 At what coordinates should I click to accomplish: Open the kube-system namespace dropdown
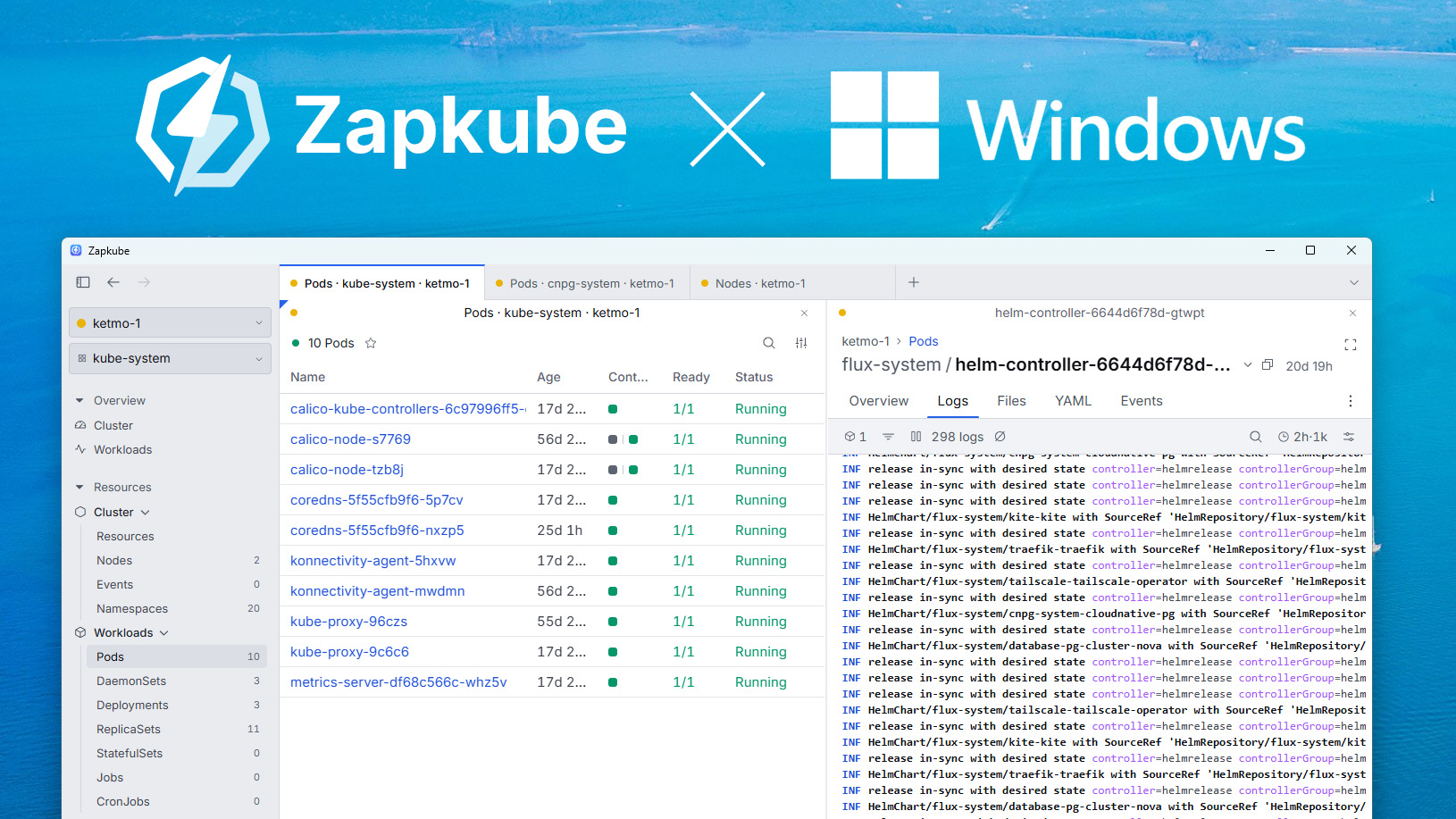pyautogui.click(x=170, y=358)
